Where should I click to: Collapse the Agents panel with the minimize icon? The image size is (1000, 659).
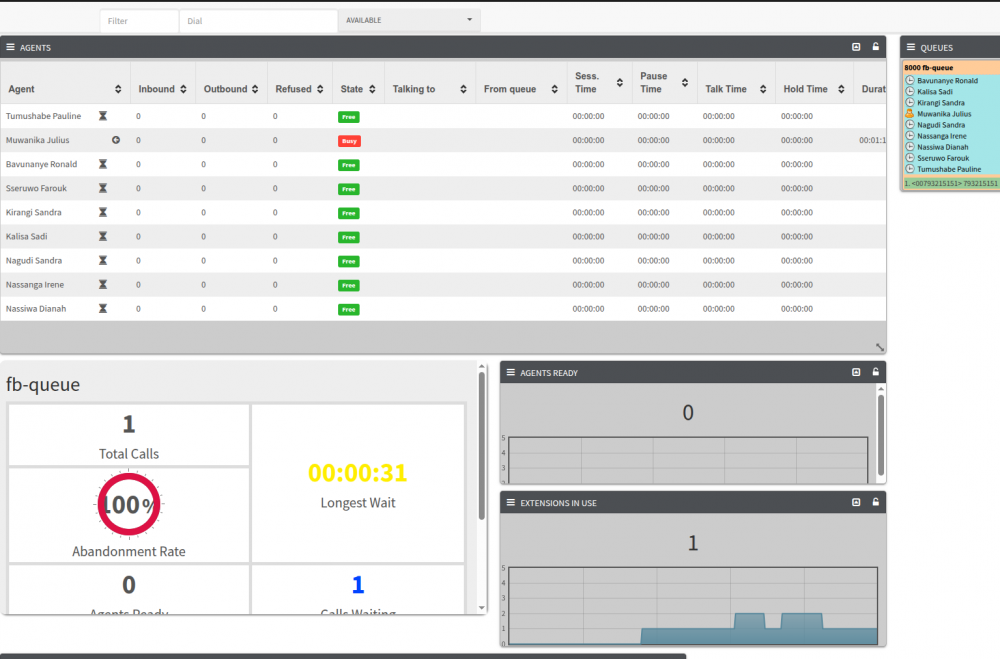856,47
